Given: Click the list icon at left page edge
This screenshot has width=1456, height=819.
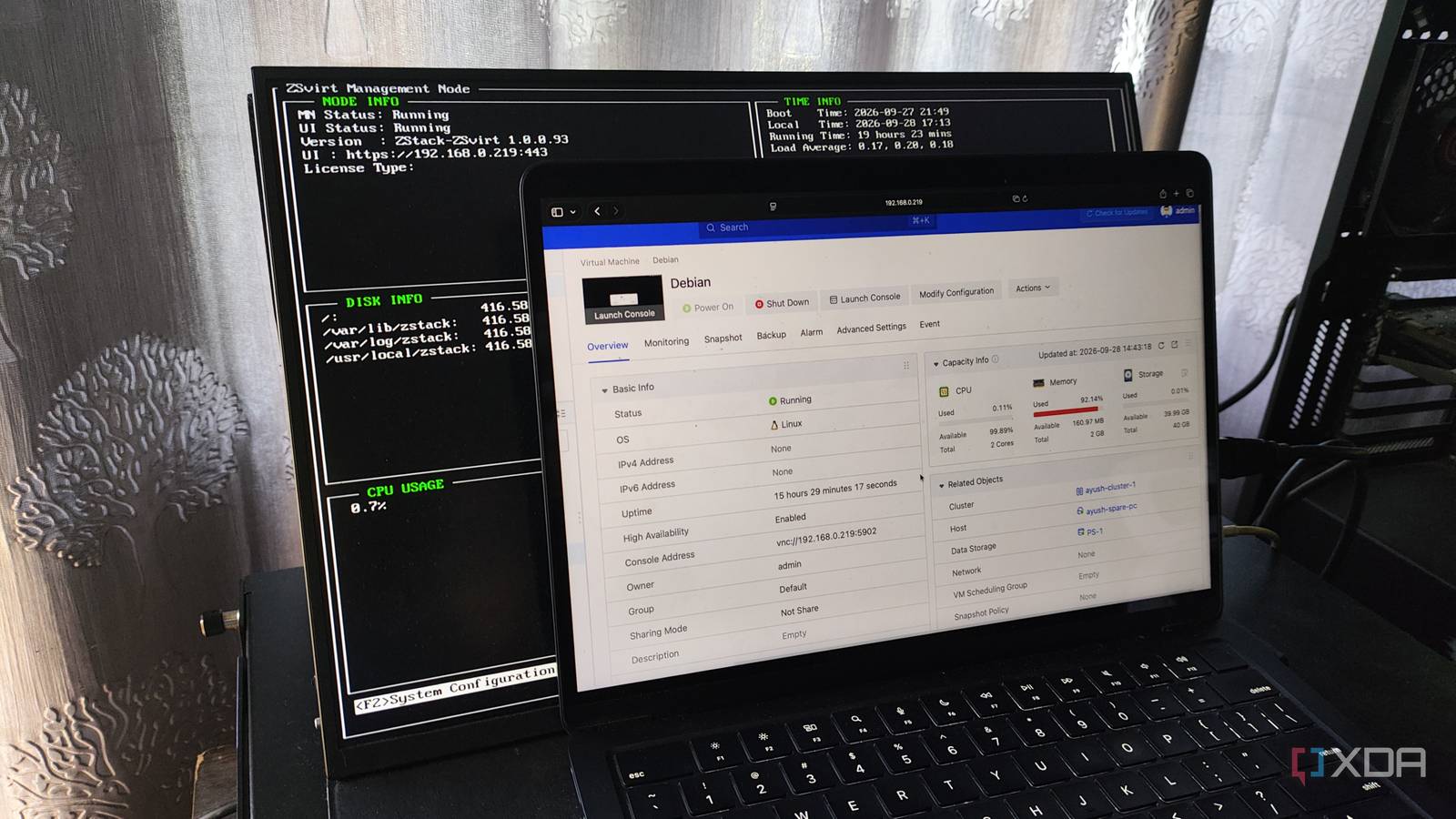Looking at the screenshot, I should (x=561, y=413).
